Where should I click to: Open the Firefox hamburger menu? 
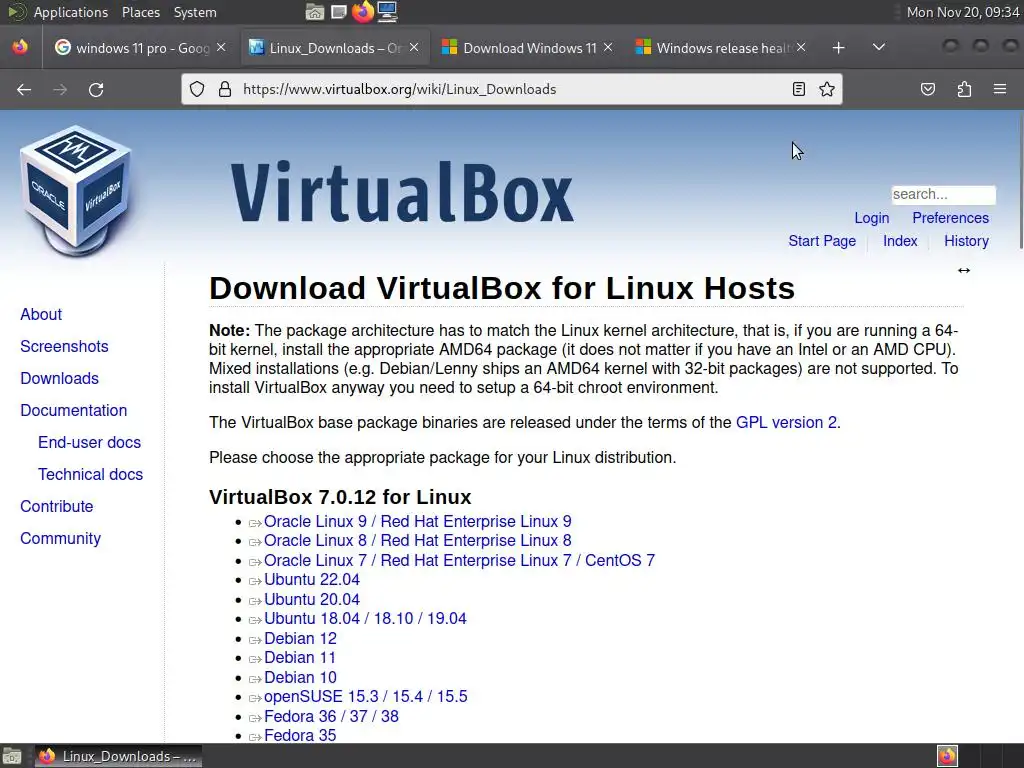(x=1000, y=89)
